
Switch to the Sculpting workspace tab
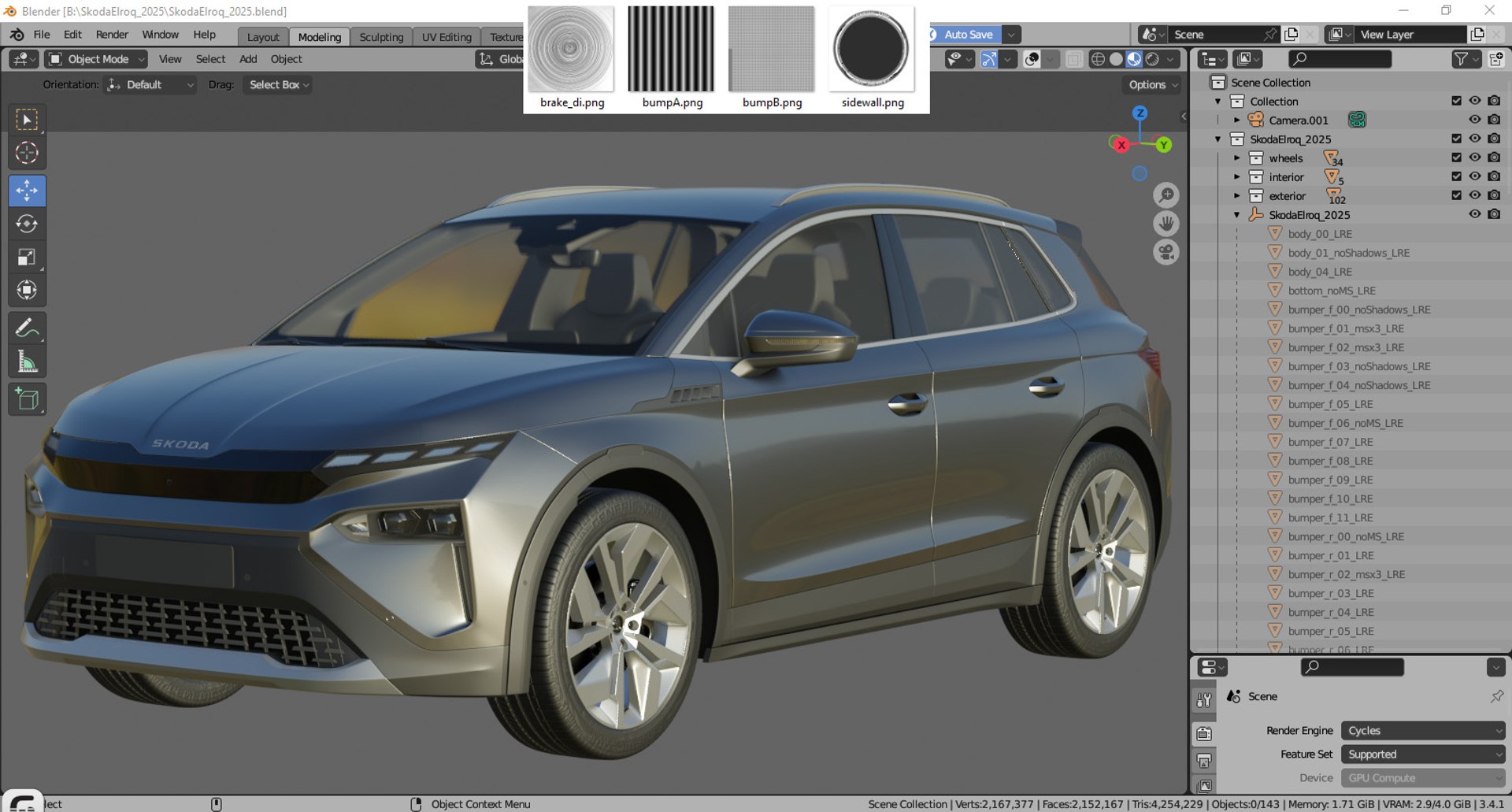381,37
